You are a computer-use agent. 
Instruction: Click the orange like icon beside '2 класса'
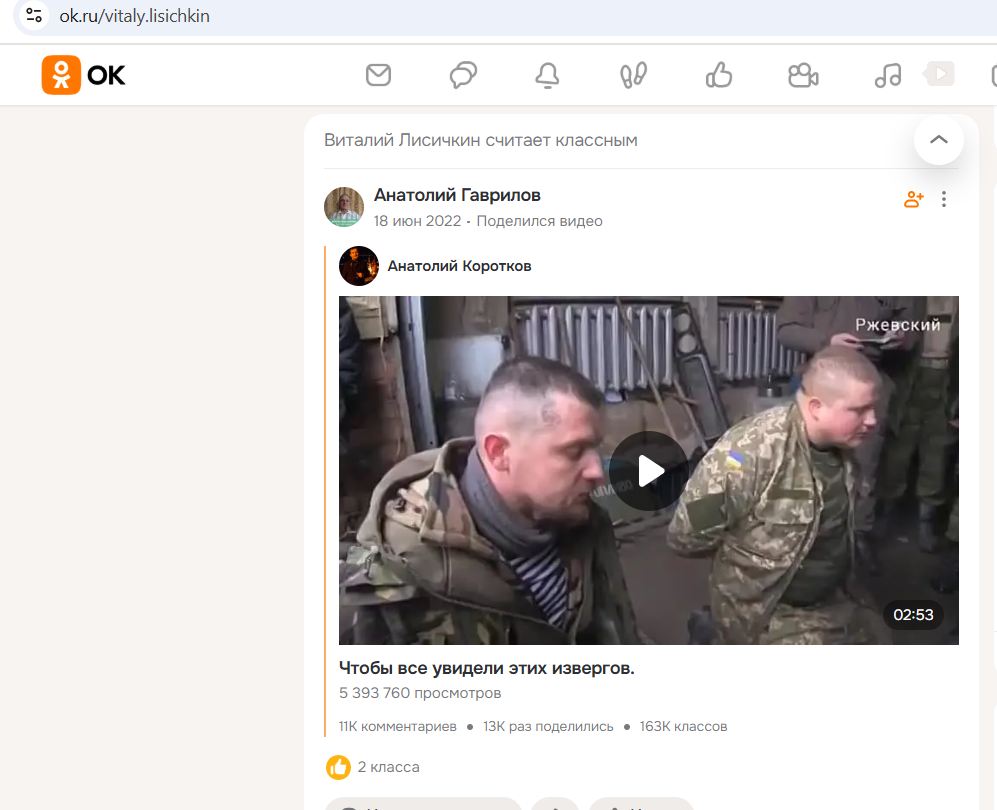[x=338, y=767]
